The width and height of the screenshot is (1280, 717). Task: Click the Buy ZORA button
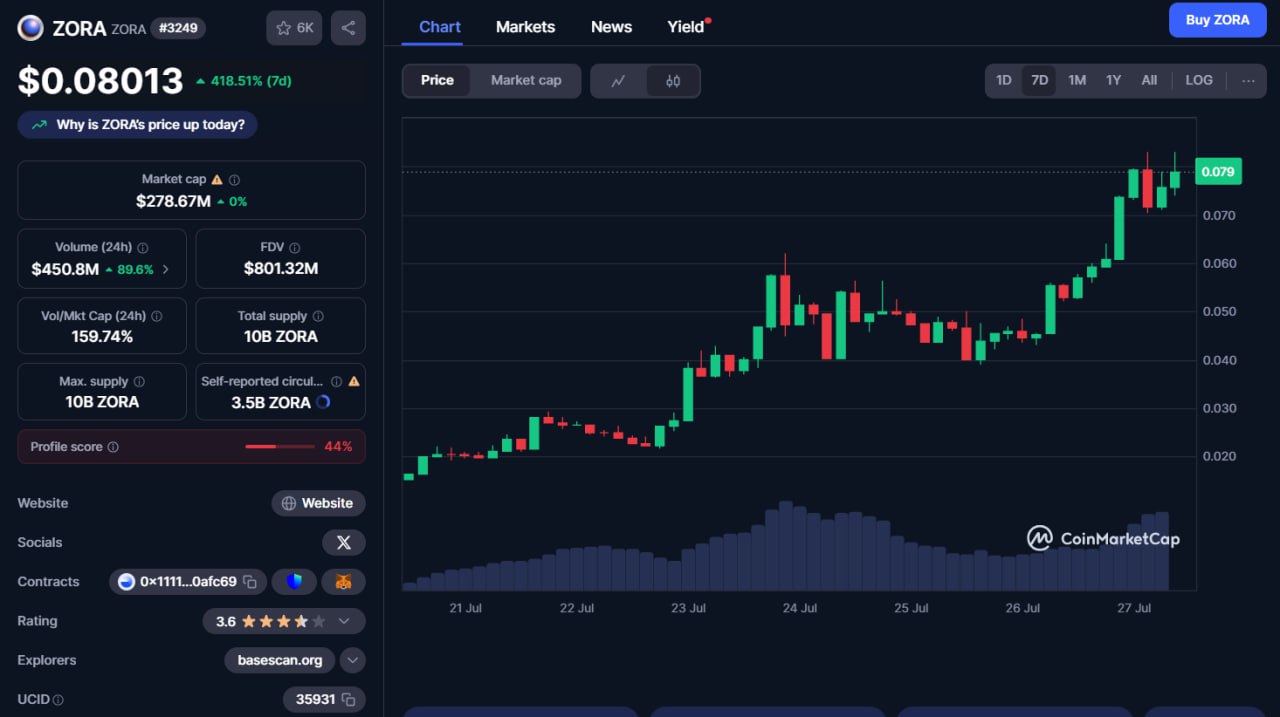[1217, 20]
